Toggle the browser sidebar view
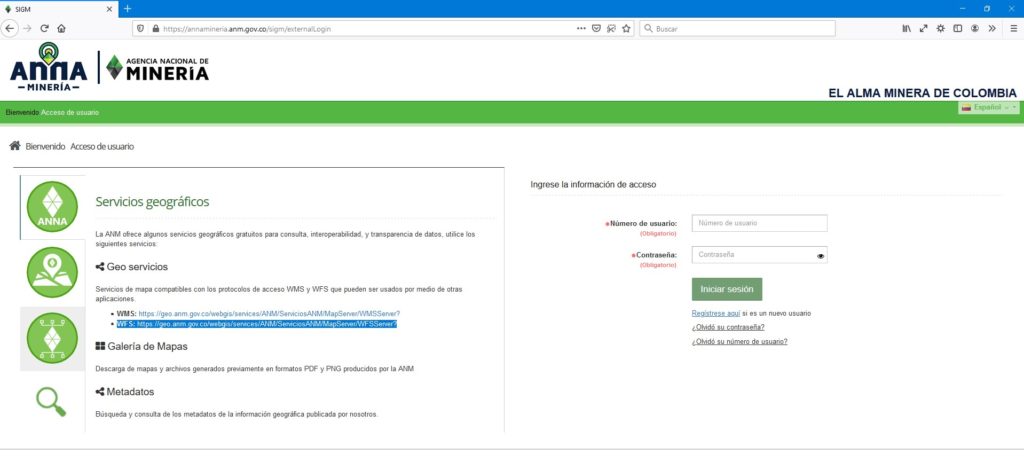Screen dimensions: 1024x470 coord(957,28)
